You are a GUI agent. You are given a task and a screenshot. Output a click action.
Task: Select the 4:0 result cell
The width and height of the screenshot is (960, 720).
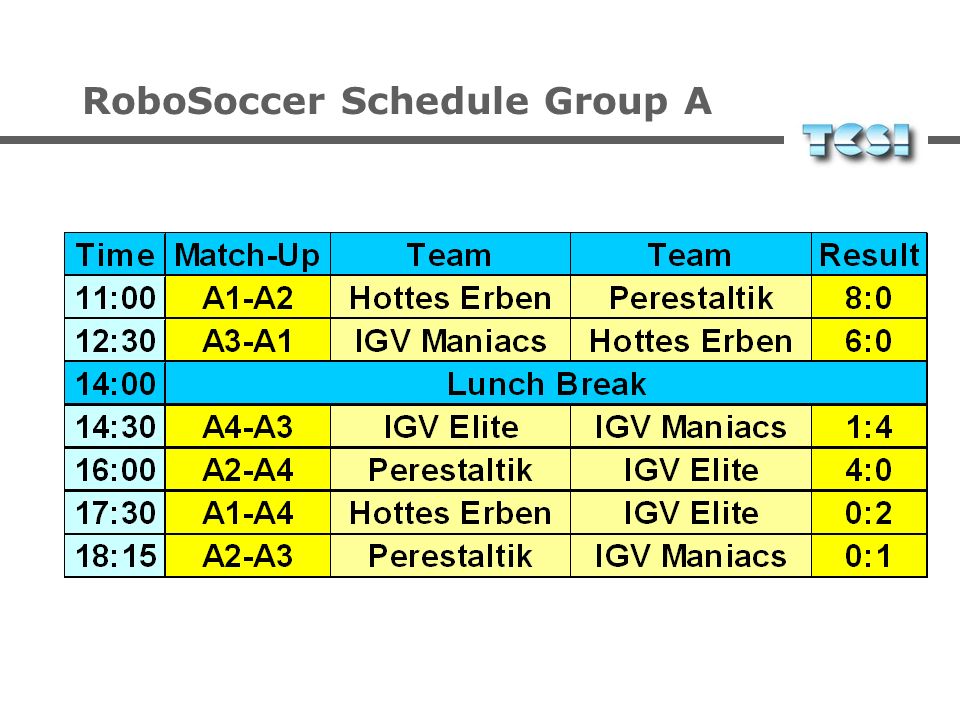click(869, 469)
